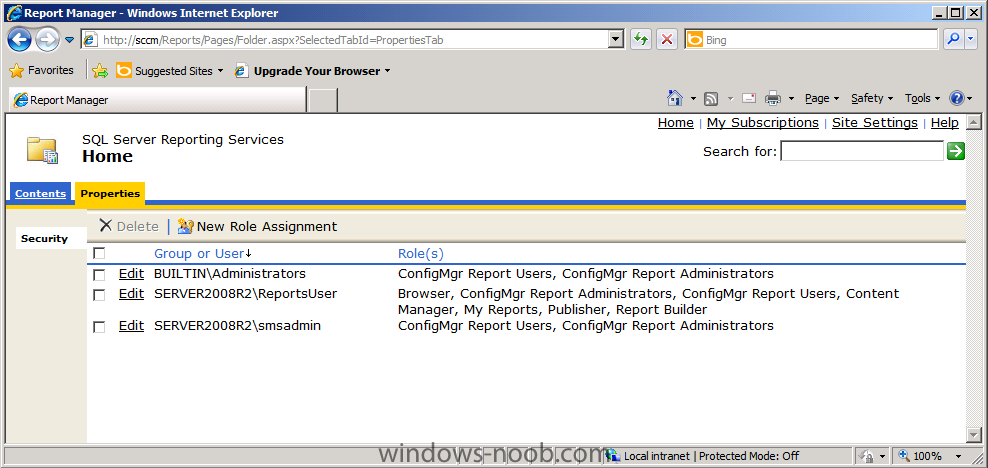Image resolution: width=988 pixels, height=468 pixels.
Task: Click the magnifier Search button
Action: click(954, 40)
